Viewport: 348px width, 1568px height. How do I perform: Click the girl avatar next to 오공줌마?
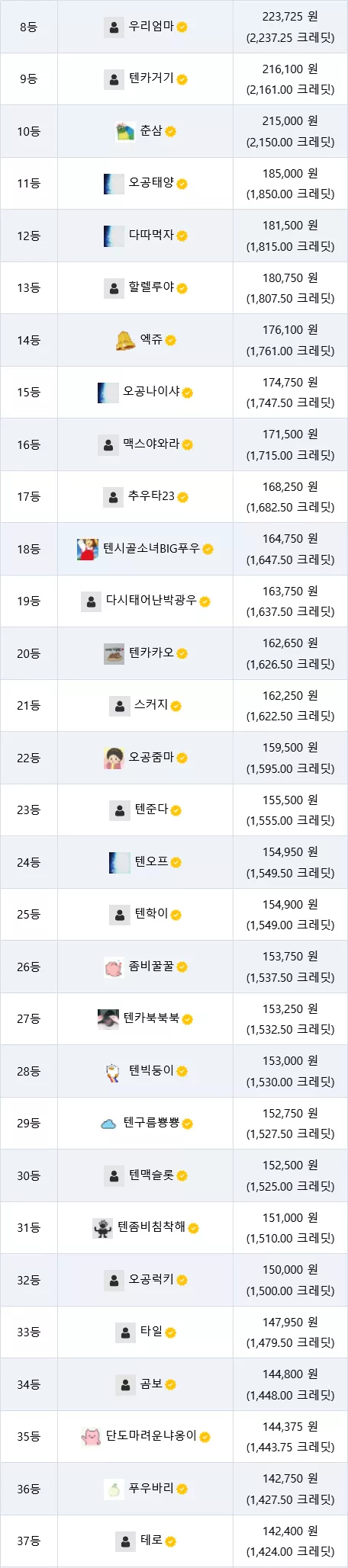[x=114, y=758]
